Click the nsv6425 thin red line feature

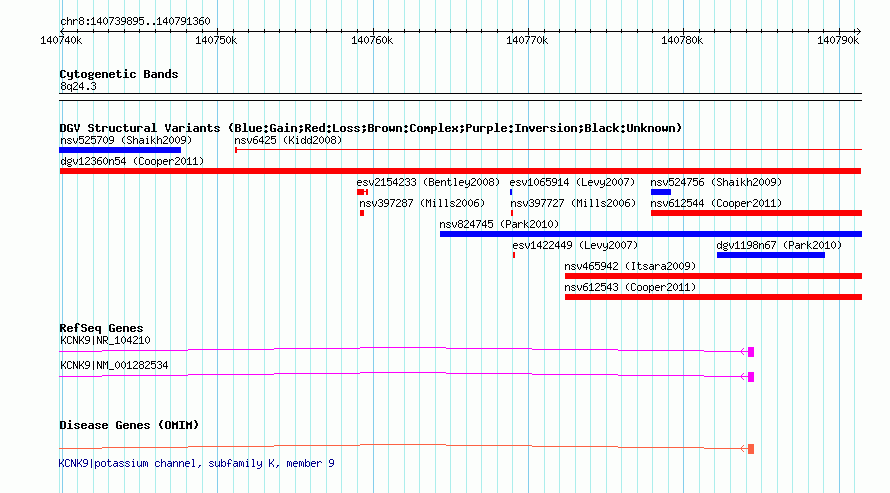[548, 150]
